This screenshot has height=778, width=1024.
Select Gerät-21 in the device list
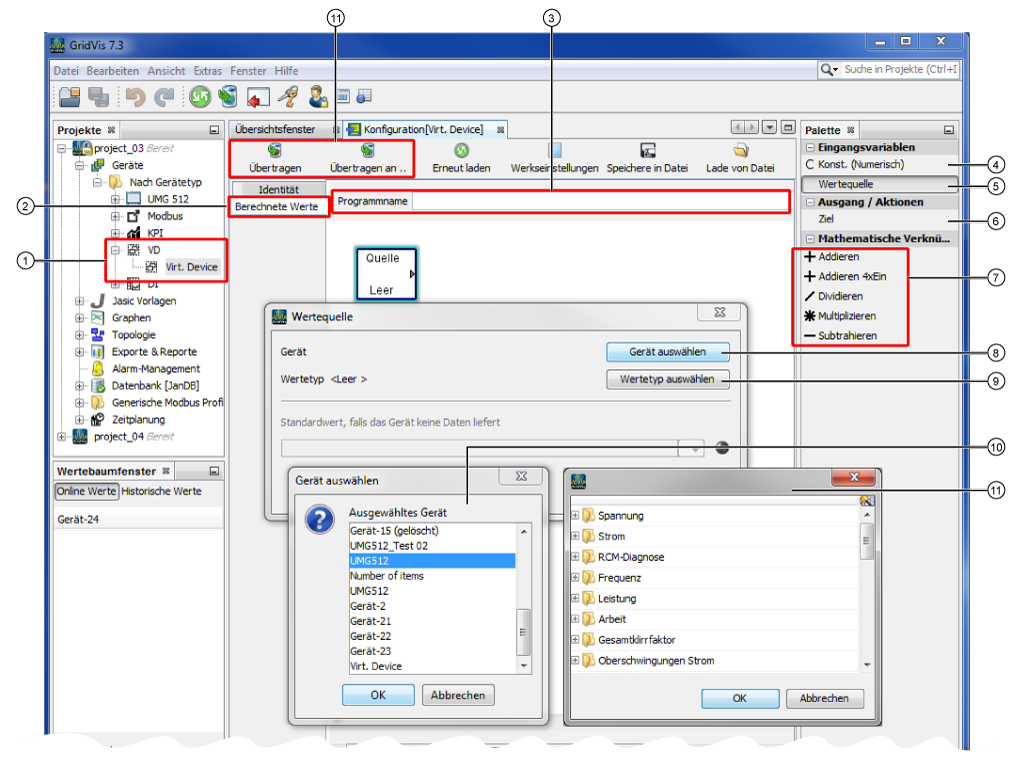pyautogui.click(x=370, y=621)
